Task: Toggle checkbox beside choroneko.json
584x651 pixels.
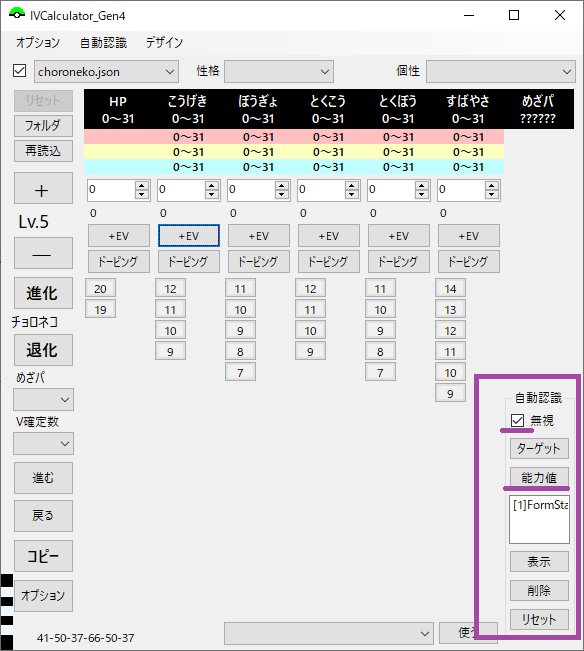Action: (20, 71)
